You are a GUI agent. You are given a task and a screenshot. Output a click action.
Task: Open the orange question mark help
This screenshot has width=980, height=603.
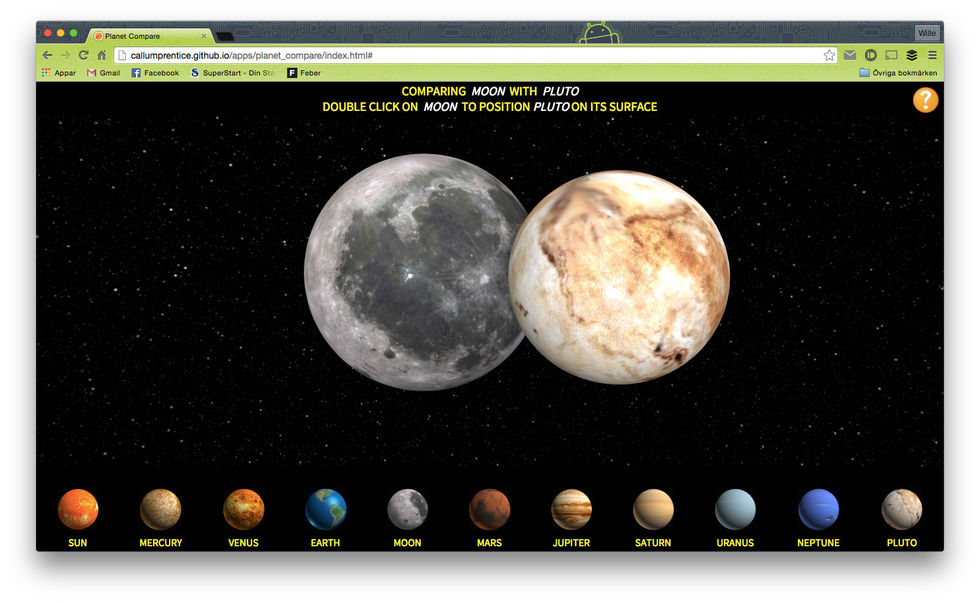click(925, 100)
